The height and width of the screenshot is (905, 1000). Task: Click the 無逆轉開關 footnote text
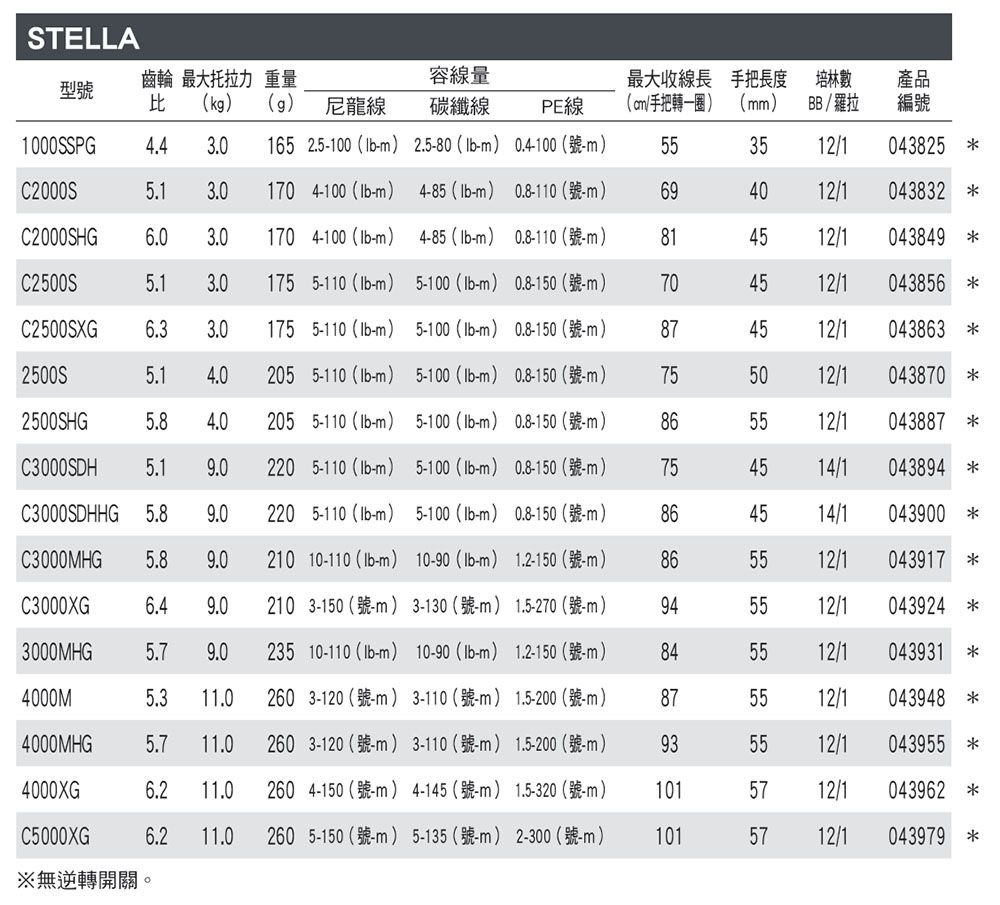pyautogui.click(x=86, y=881)
